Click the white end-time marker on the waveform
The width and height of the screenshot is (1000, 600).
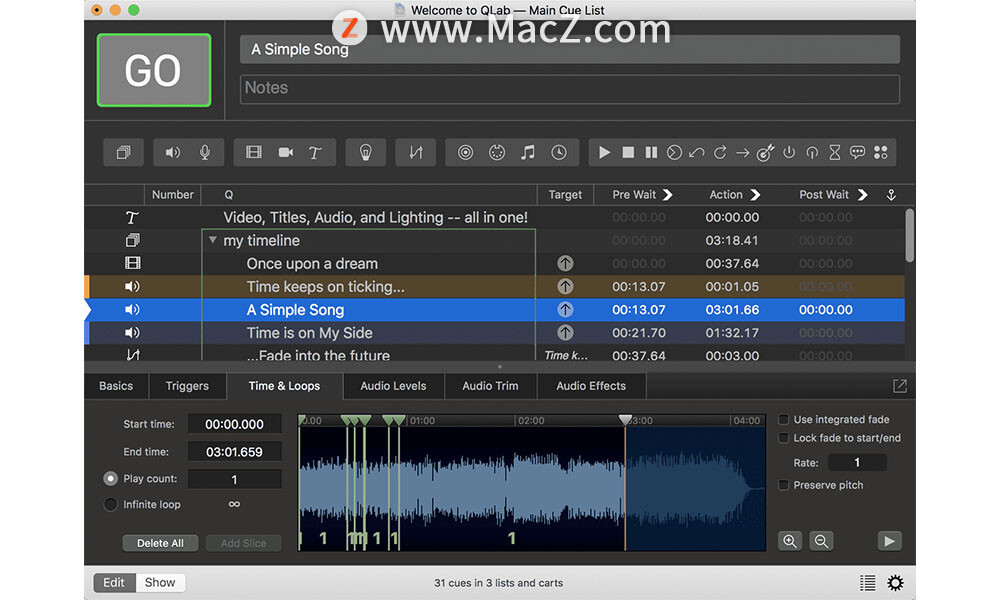(625, 420)
